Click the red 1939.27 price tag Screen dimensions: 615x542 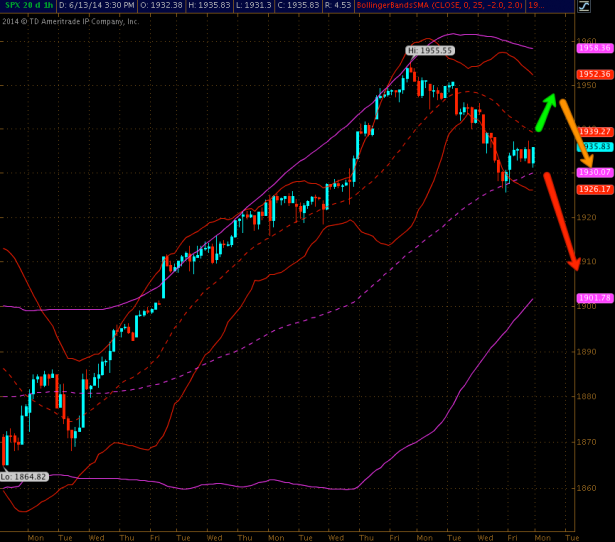594,131
